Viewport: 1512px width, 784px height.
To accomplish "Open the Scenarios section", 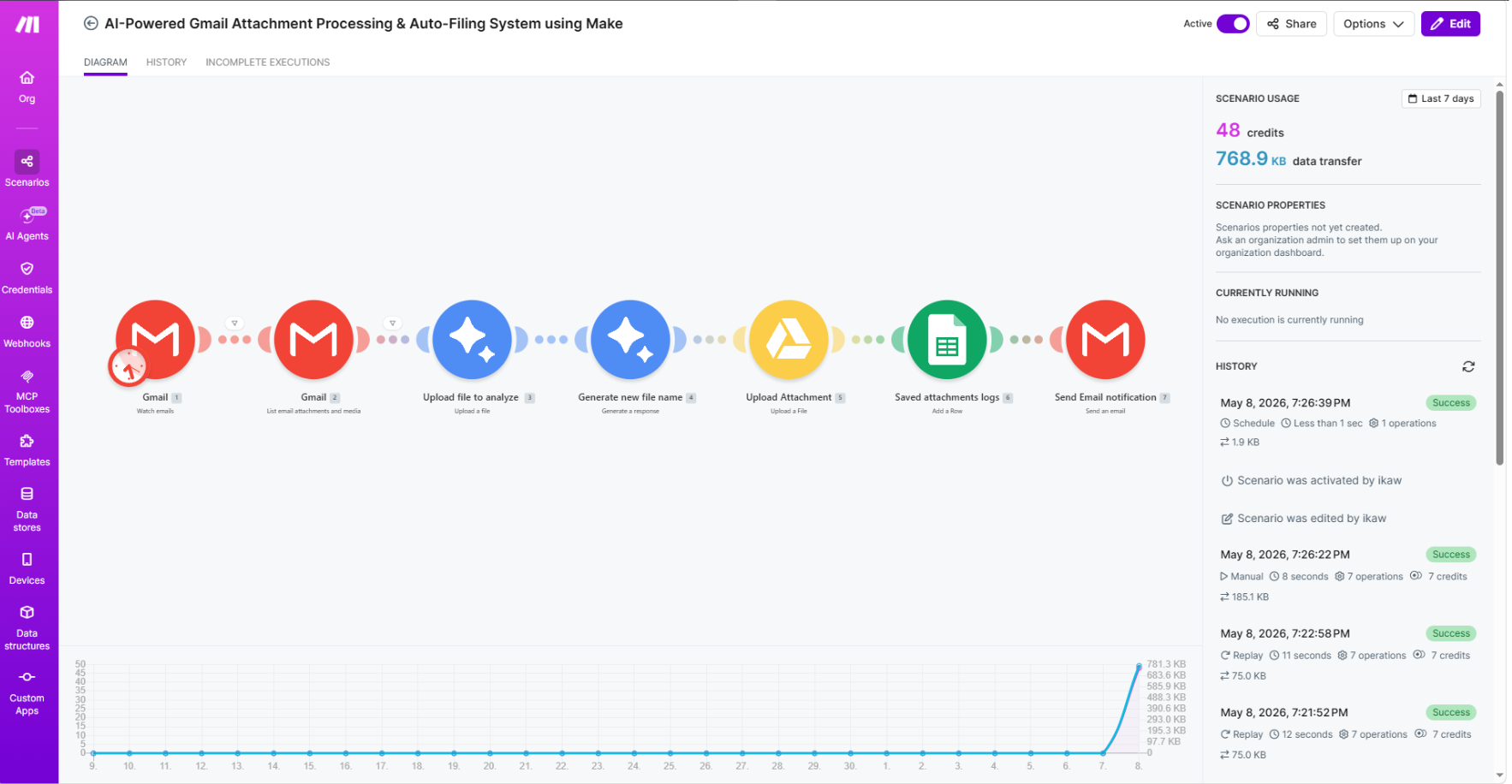I will (x=27, y=169).
